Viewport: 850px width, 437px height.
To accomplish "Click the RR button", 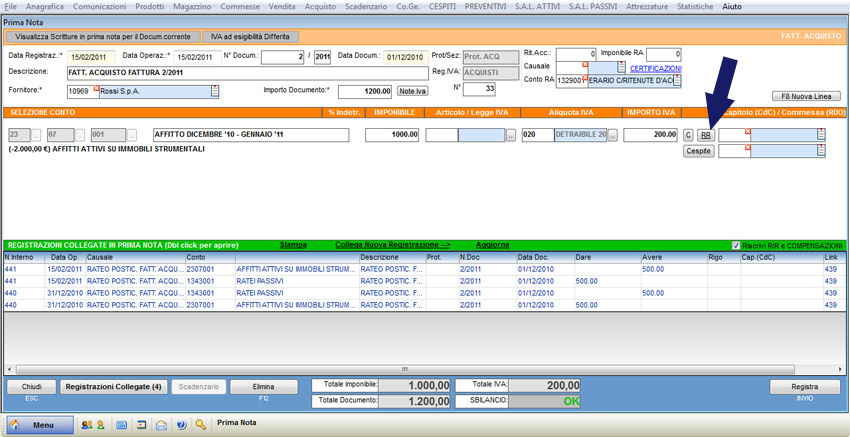I will pyautogui.click(x=705, y=135).
